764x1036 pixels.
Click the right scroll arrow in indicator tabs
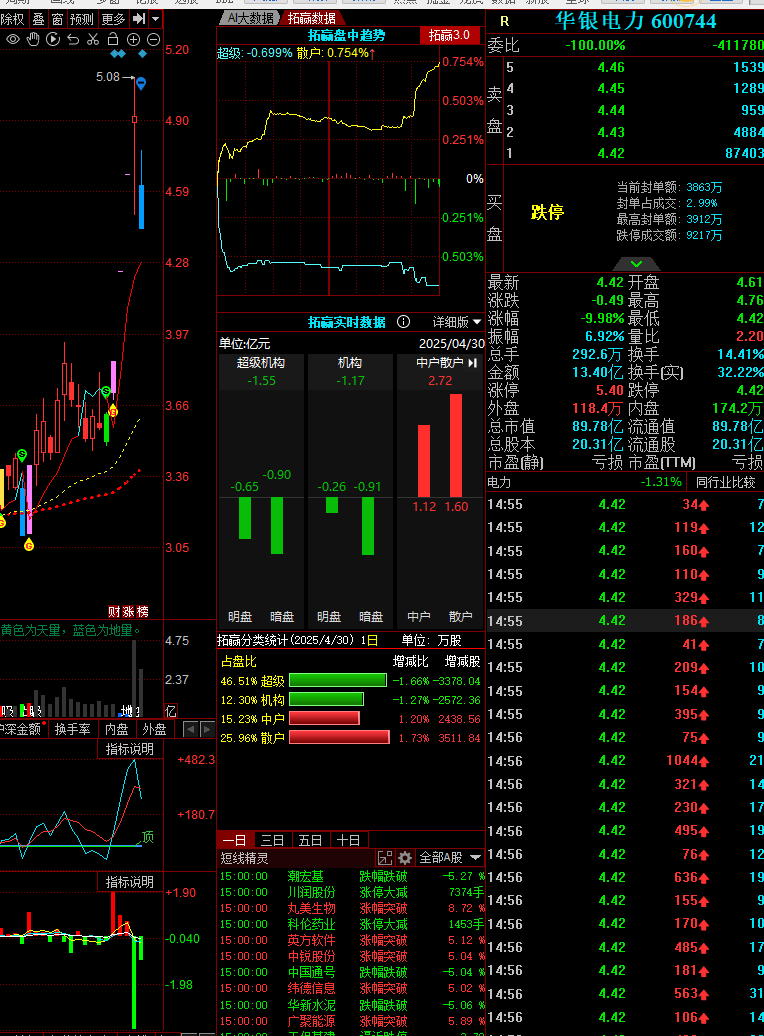[x=206, y=729]
